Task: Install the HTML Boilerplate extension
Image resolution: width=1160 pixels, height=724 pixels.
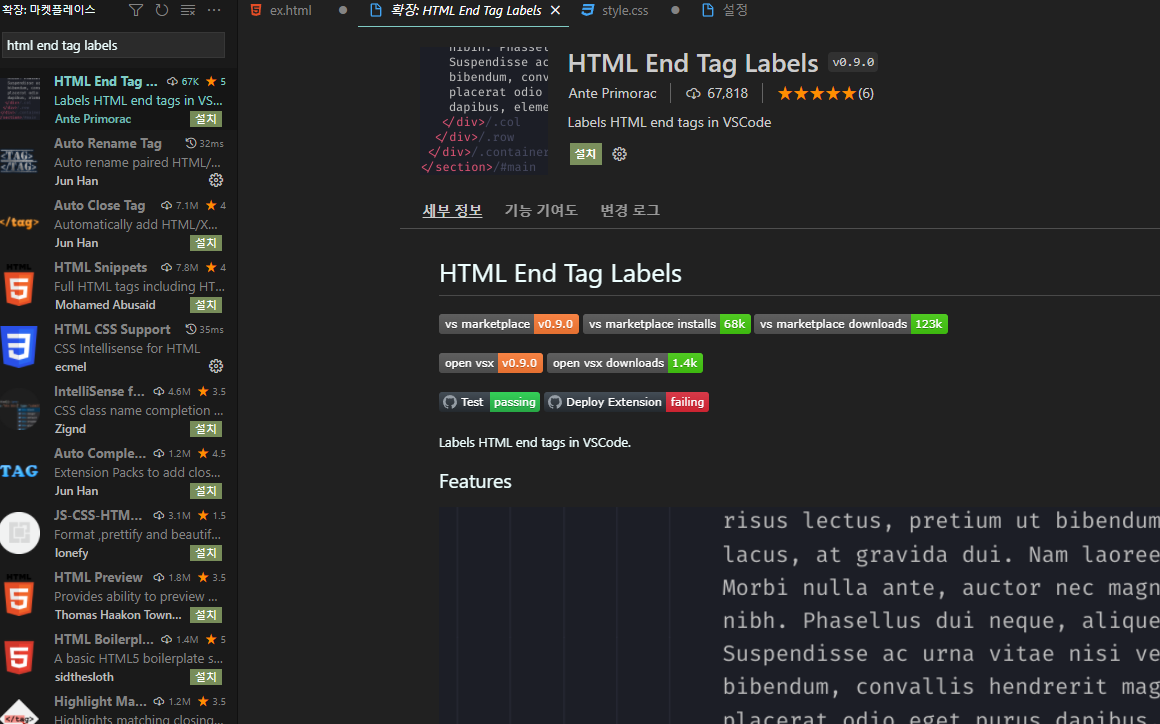Action: tap(206, 677)
